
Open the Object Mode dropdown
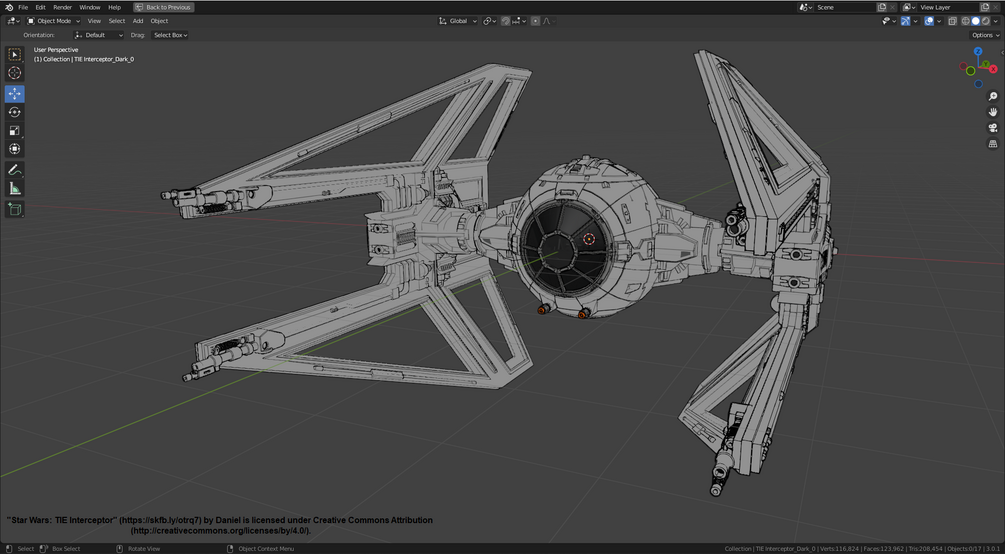[54, 21]
